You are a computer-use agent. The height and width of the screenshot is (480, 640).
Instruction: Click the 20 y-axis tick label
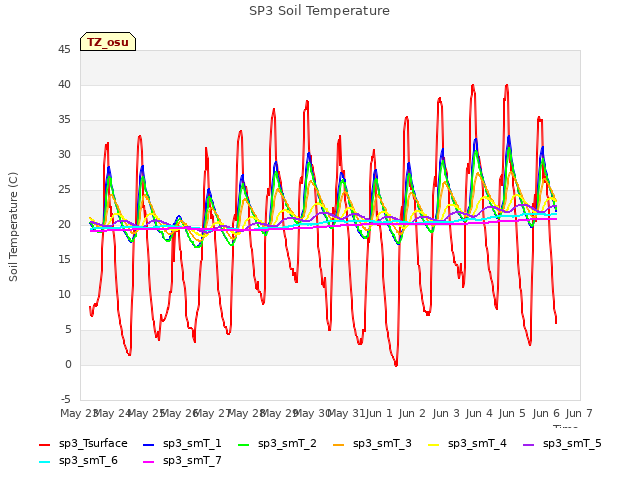[64, 224]
